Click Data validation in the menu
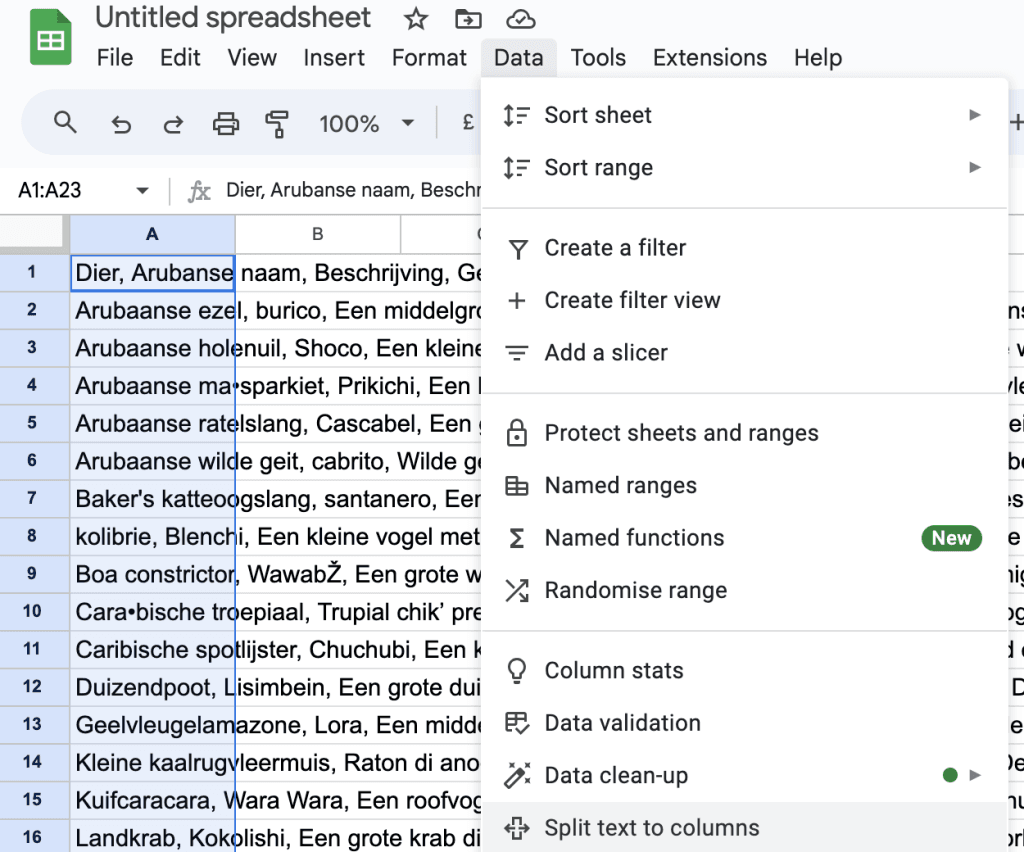The image size is (1024, 852). 622,723
